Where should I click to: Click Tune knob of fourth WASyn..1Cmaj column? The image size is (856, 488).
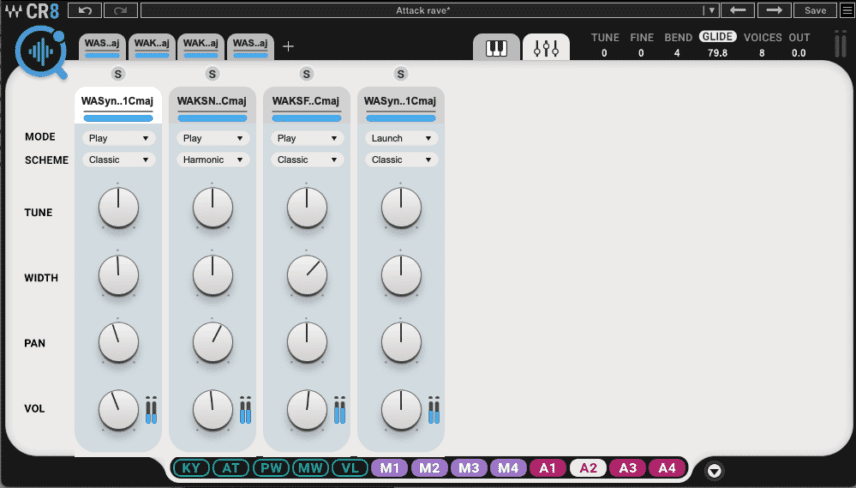point(401,208)
